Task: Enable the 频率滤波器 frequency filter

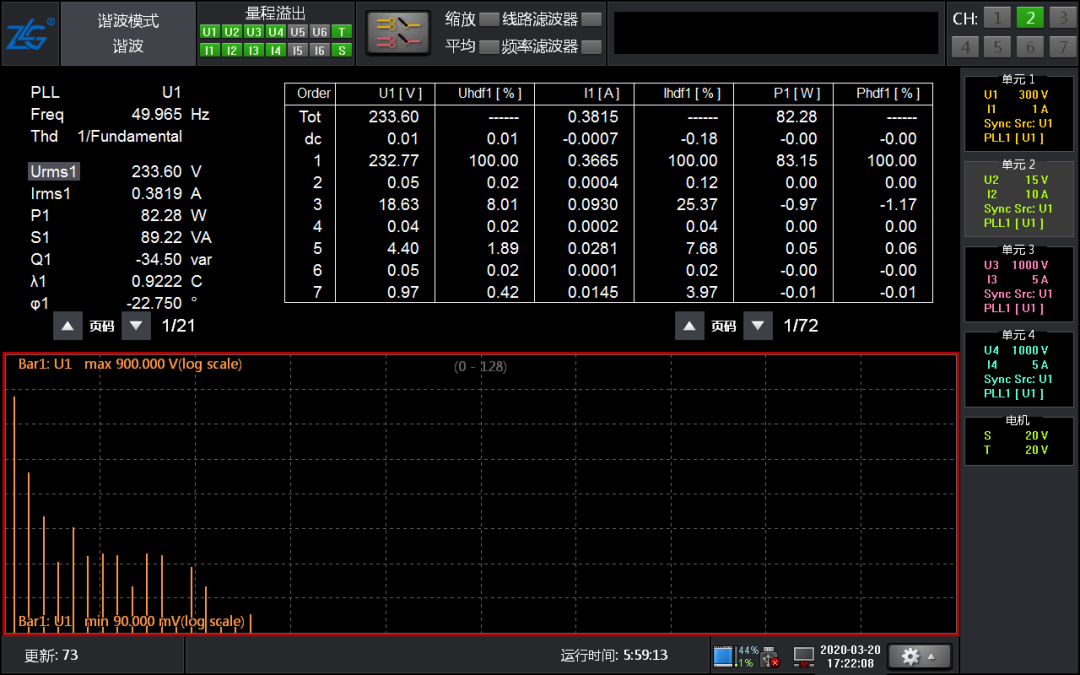Action: 592,47
